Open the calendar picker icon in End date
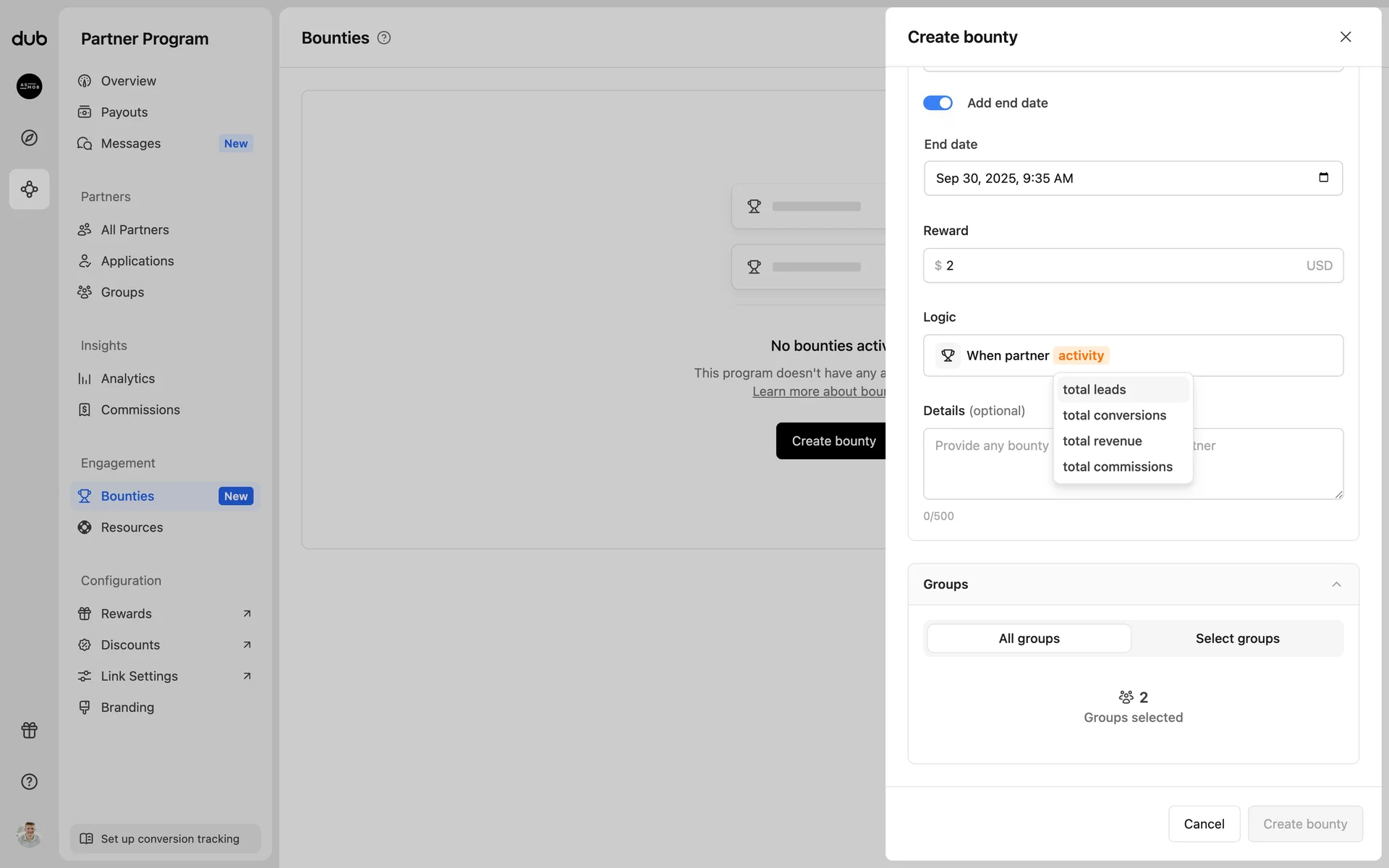This screenshot has width=1389, height=868. [1323, 178]
